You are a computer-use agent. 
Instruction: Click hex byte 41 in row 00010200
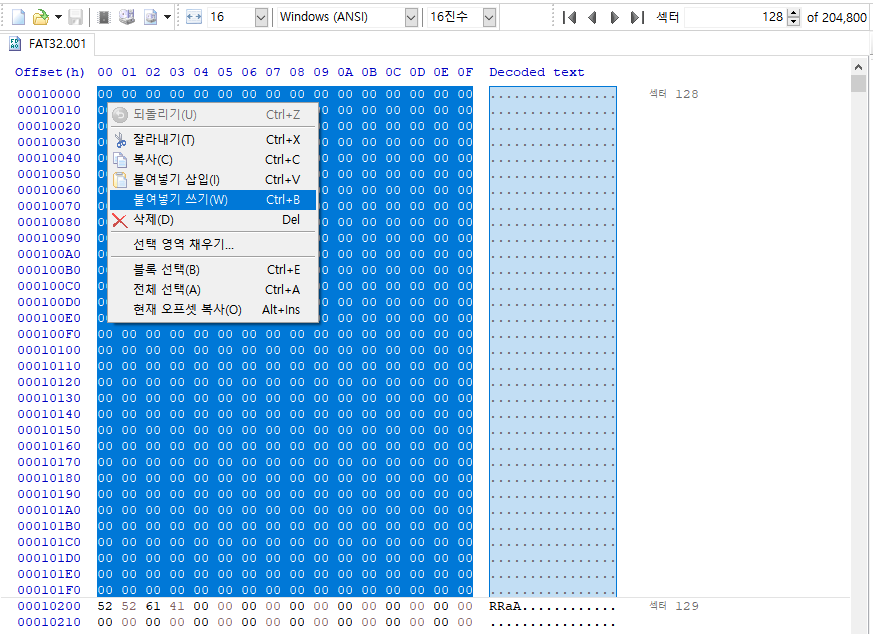[177, 606]
